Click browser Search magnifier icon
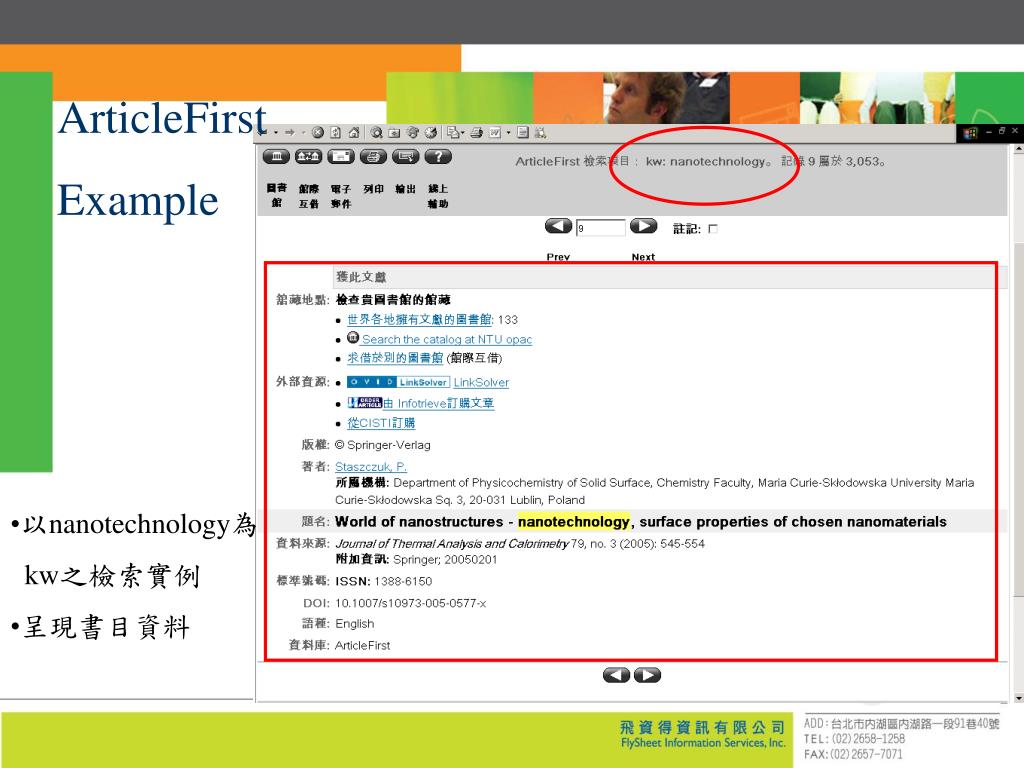Image resolution: width=1024 pixels, height=768 pixels. tap(376, 133)
